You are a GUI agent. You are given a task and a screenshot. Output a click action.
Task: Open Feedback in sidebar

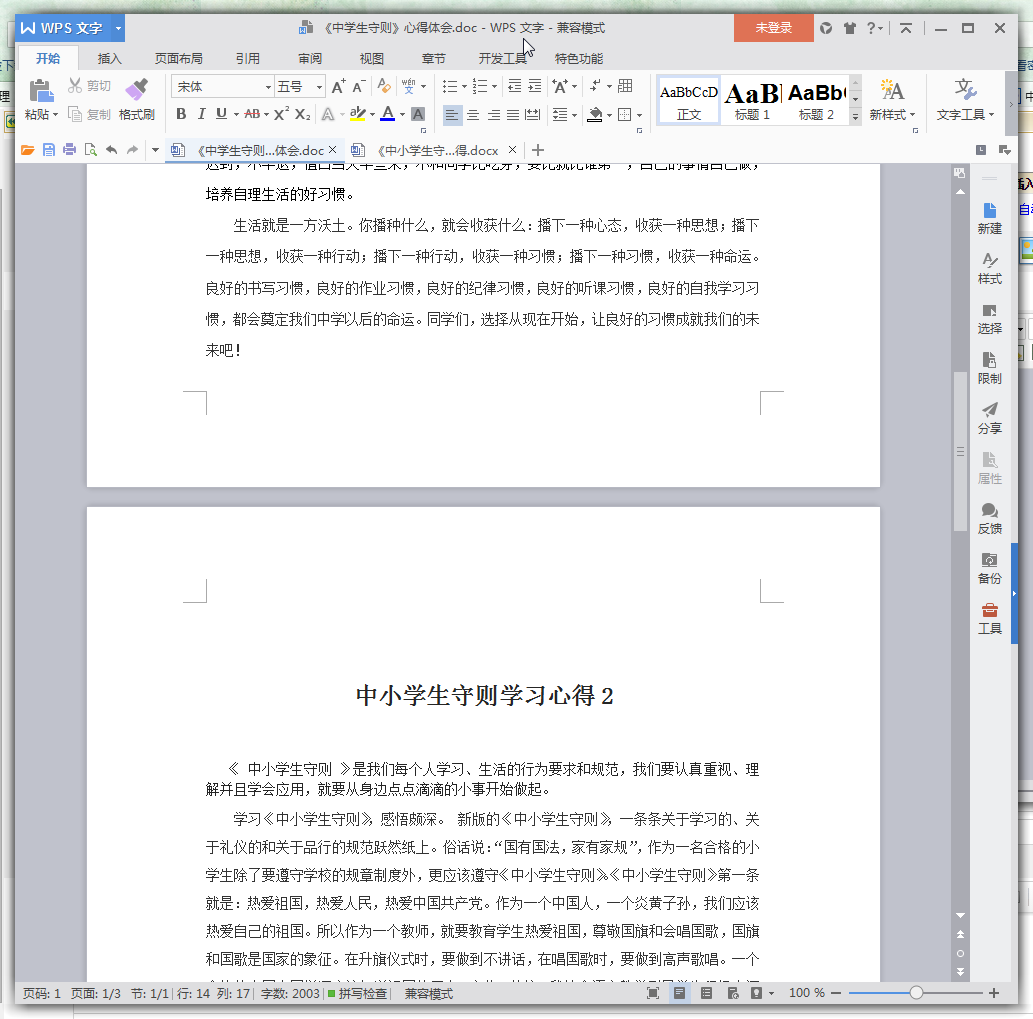coord(990,519)
